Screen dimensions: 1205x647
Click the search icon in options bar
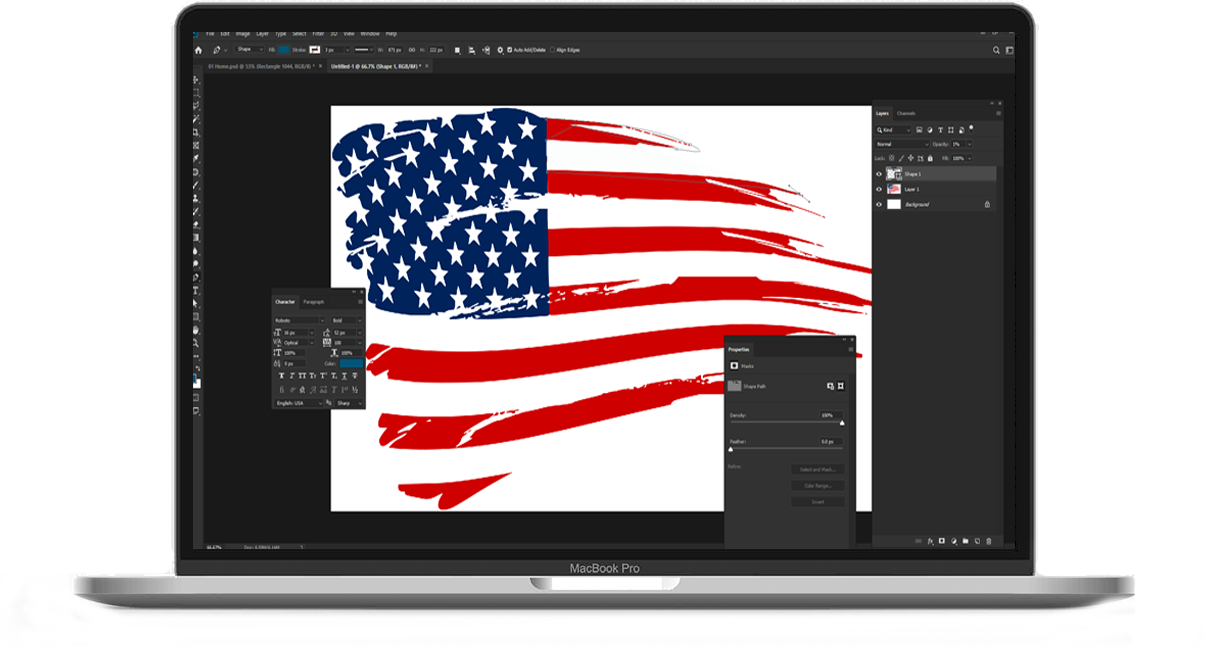(996, 49)
